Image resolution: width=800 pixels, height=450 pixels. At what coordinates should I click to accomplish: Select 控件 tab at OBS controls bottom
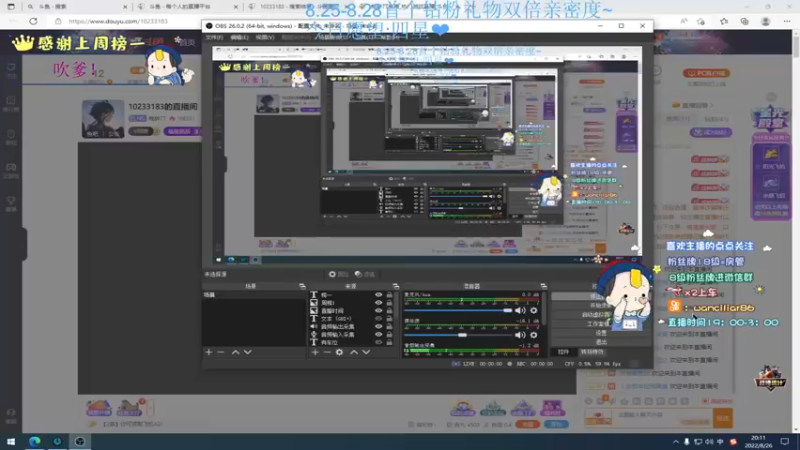pyautogui.click(x=563, y=352)
